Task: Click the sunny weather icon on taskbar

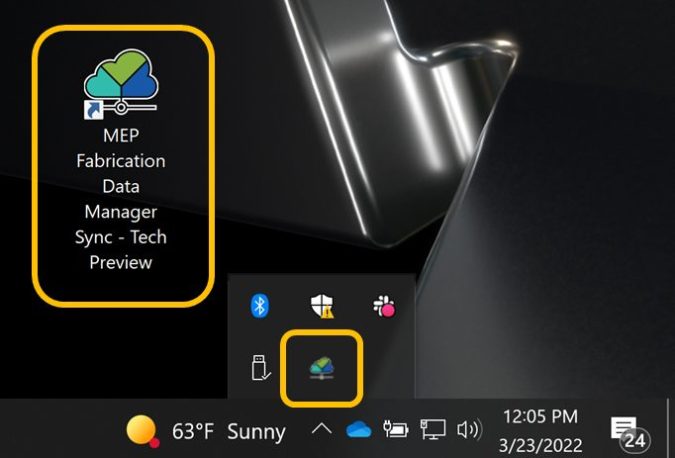Action: 142,431
